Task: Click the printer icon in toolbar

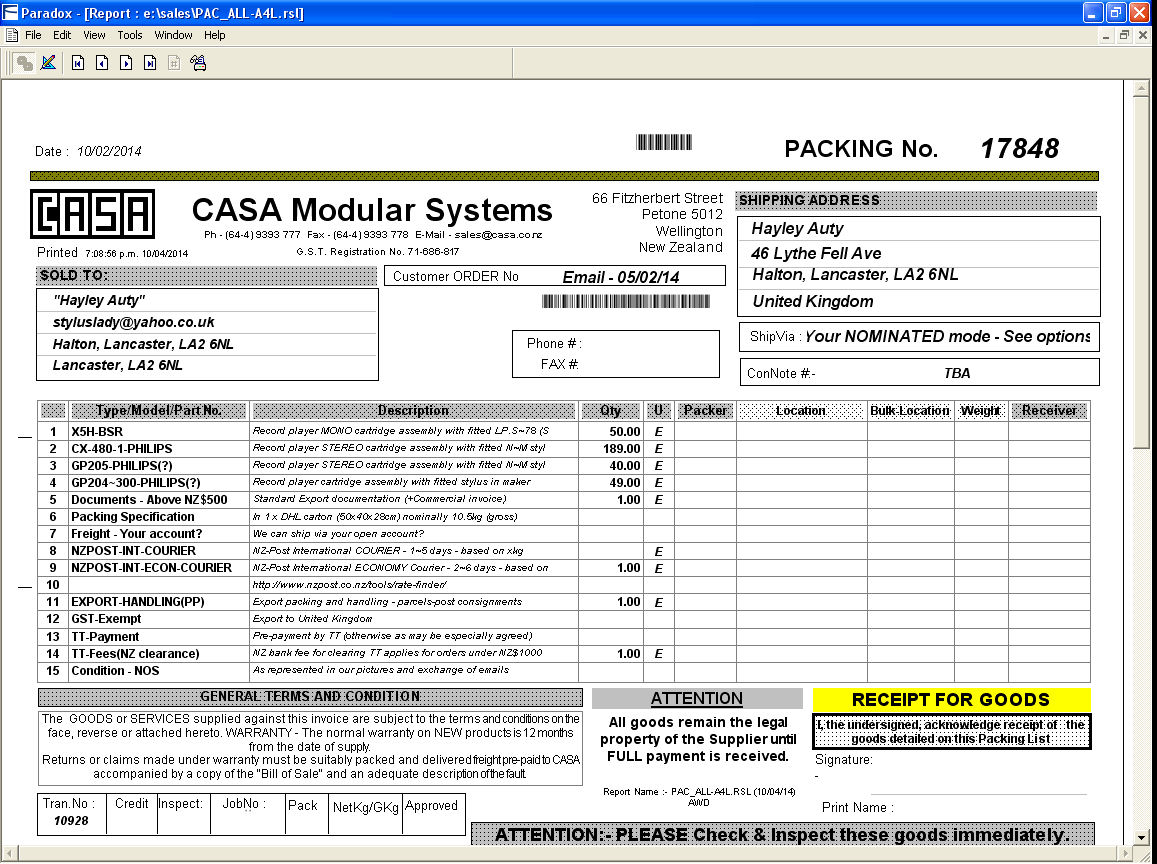Action: tap(198, 63)
